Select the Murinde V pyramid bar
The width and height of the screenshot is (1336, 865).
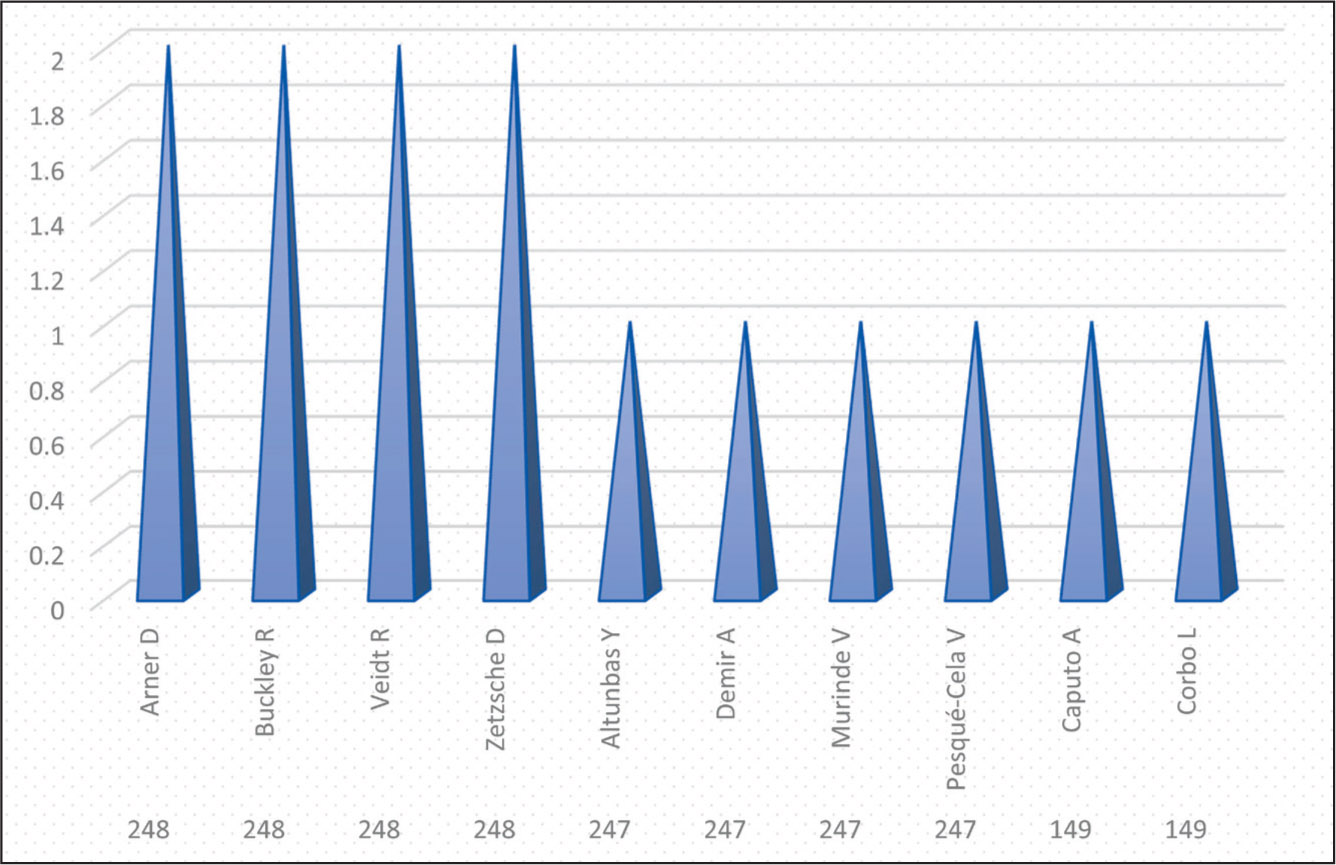pos(861,461)
